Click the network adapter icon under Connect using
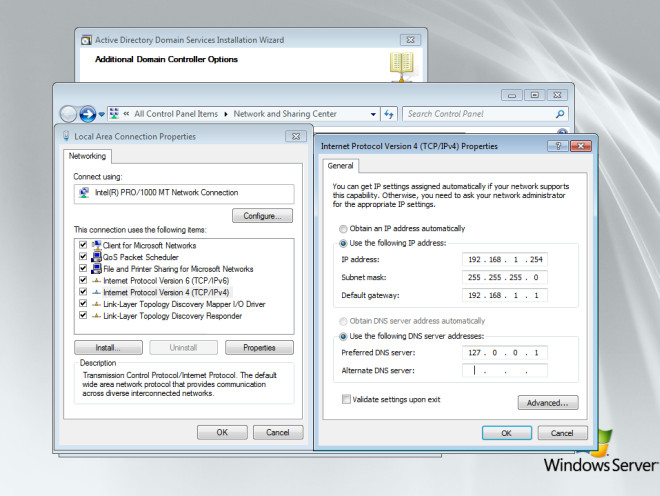This screenshot has height=496, width=660. 84,193
